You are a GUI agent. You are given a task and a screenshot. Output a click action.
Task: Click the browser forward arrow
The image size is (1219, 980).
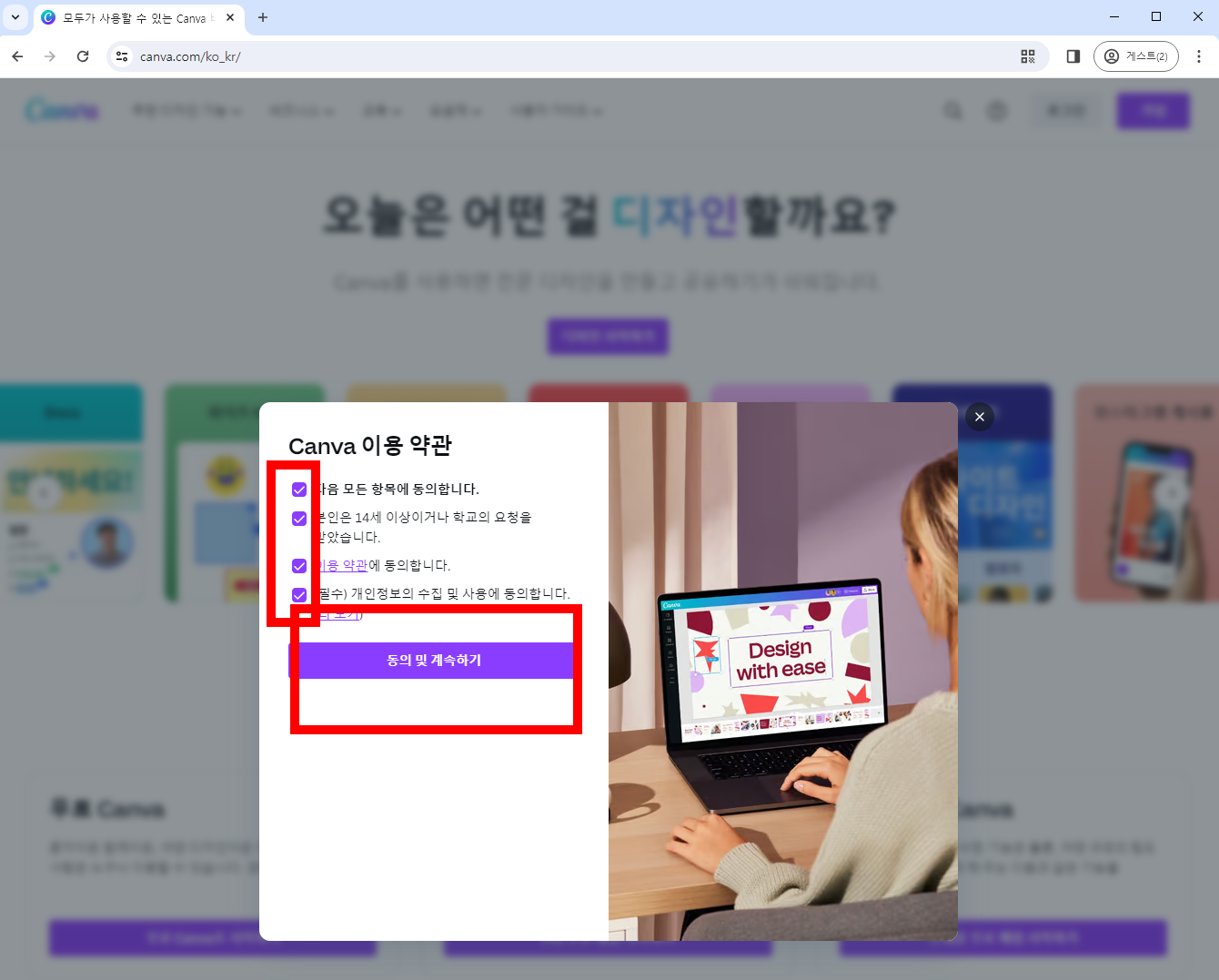coord(50,56)
